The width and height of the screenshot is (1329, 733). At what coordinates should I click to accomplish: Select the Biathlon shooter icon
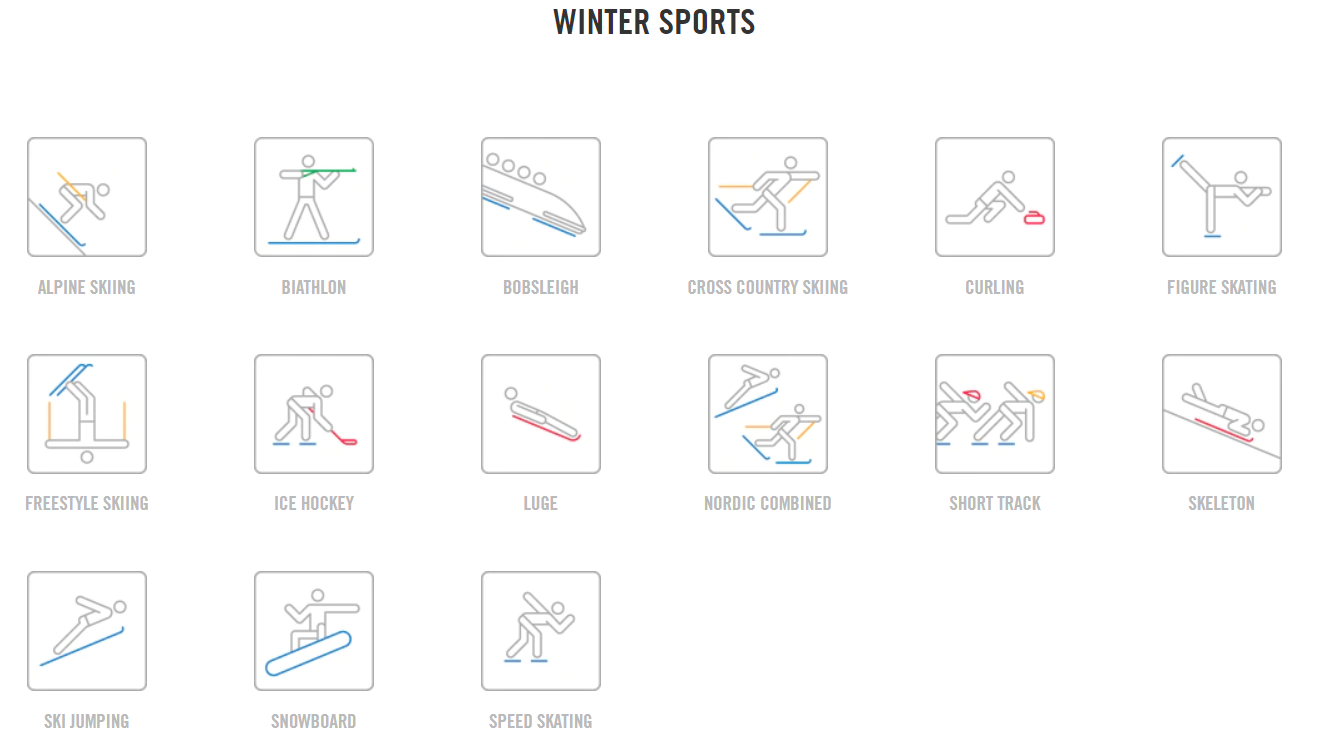pos(314,197)
